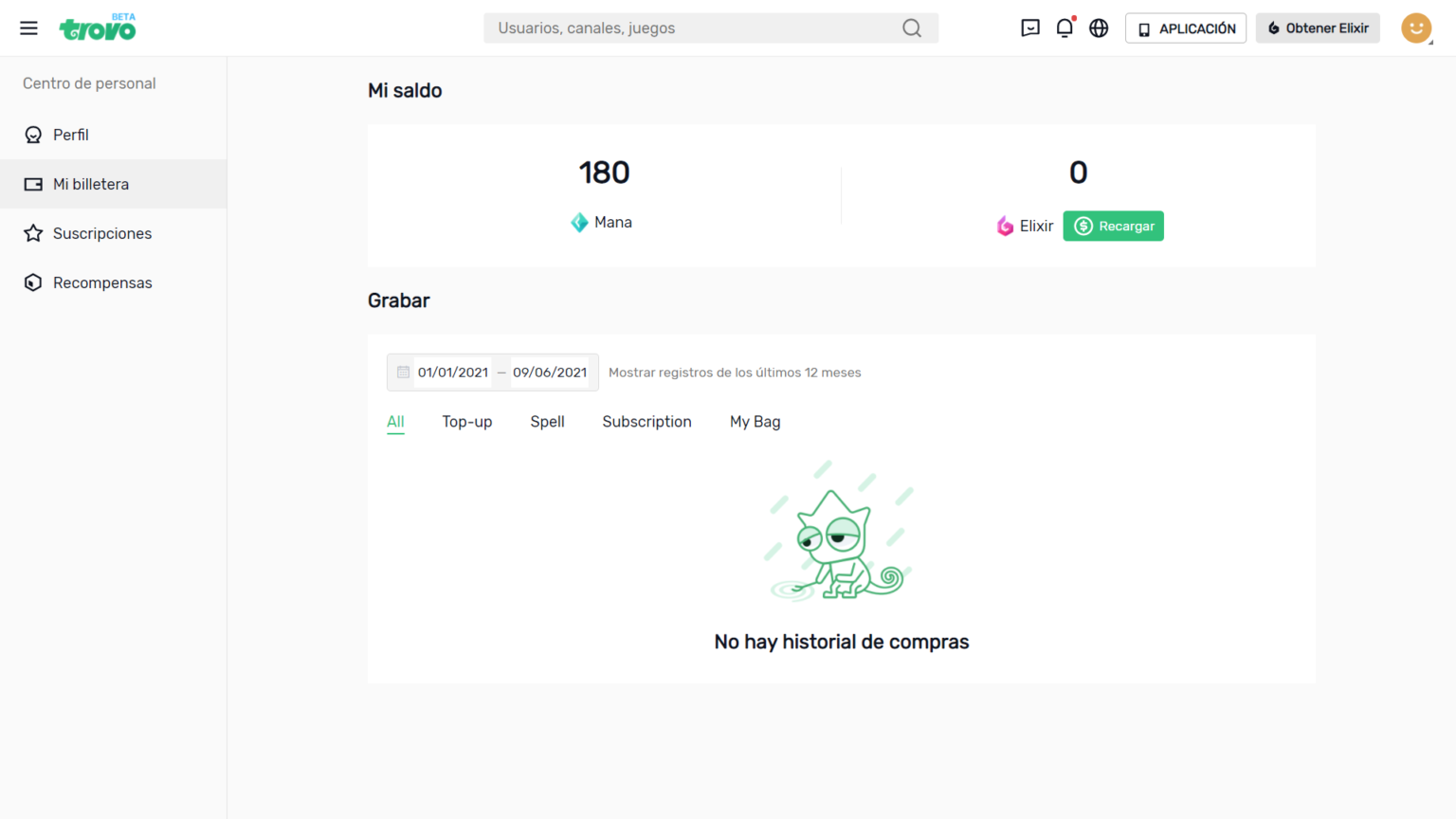
Task: Click the Mana diamond icon
Action: 578,222
